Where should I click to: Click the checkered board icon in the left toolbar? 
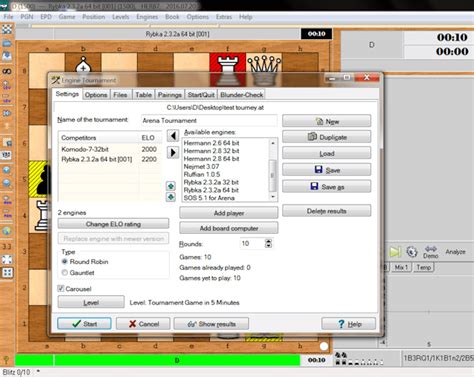click(x=7, y=29)
